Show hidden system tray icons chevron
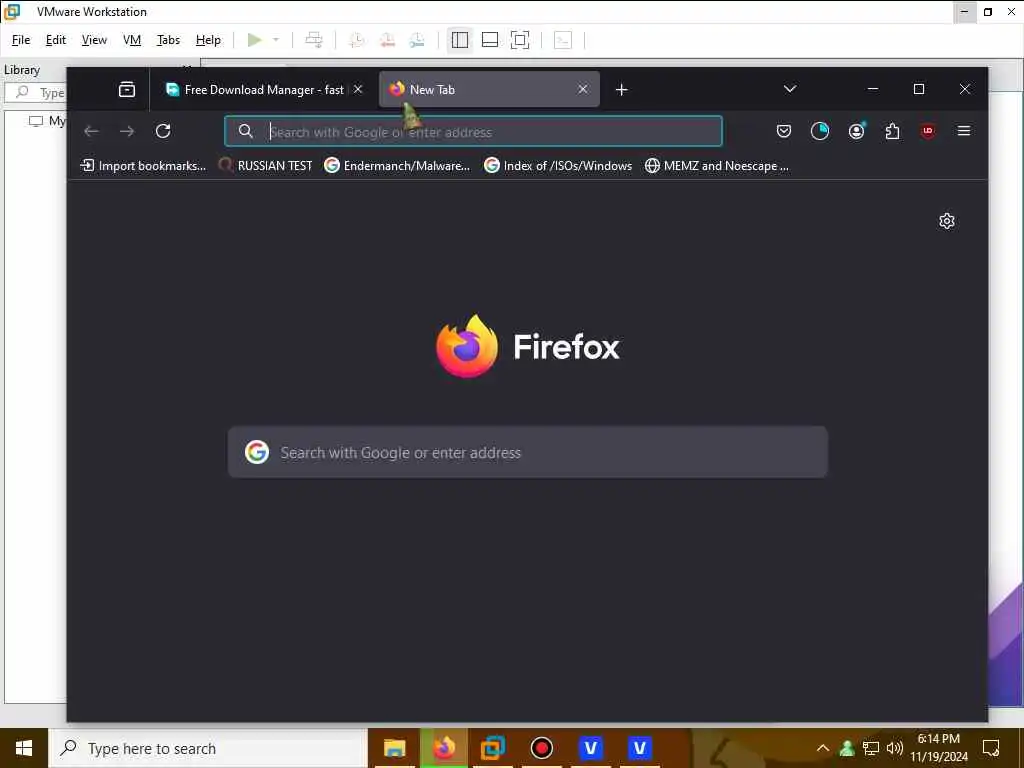The image size is (1024, 768). (823, 748)
